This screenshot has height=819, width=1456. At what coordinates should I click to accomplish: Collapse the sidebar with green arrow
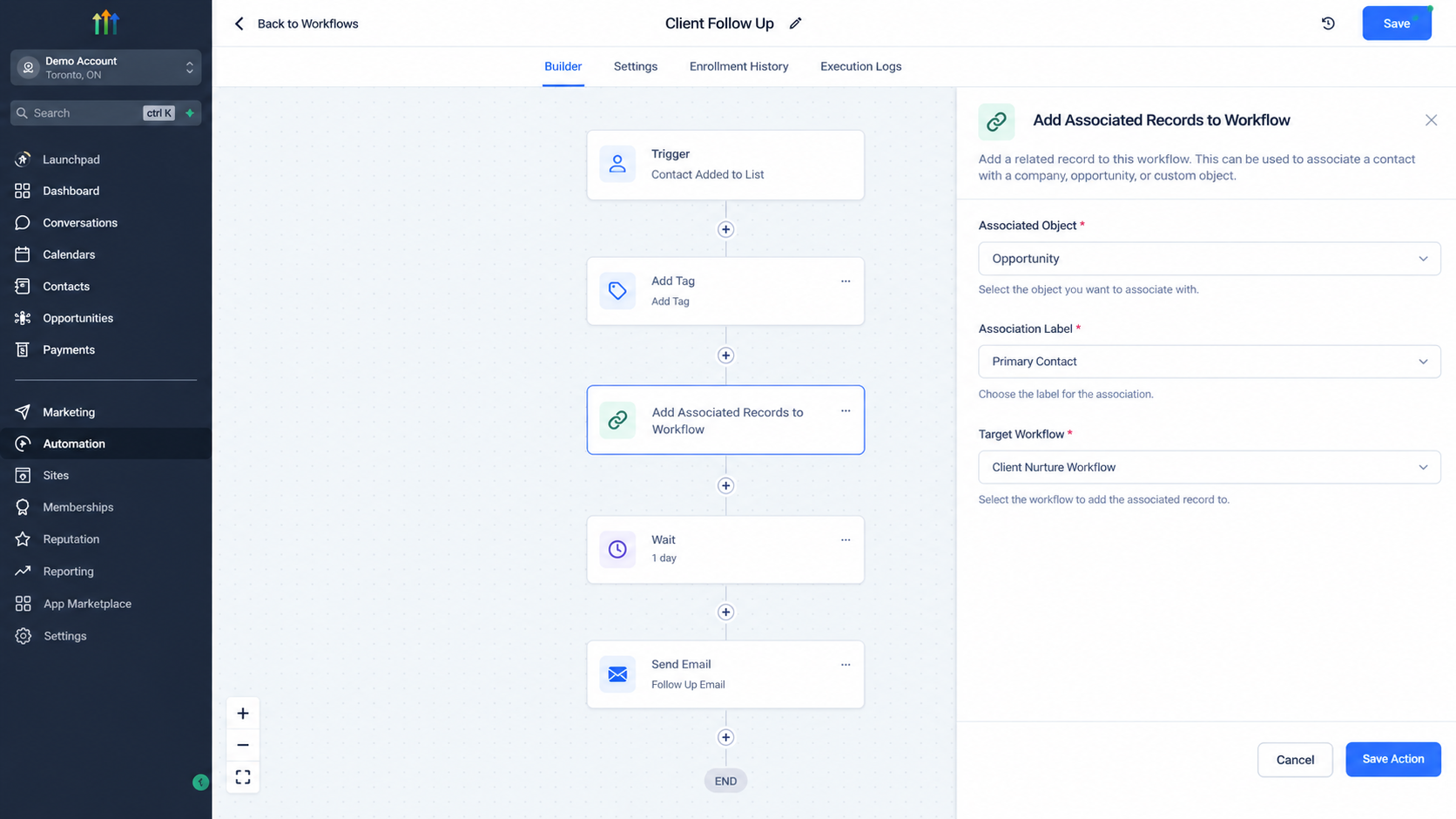click(200, 782)
